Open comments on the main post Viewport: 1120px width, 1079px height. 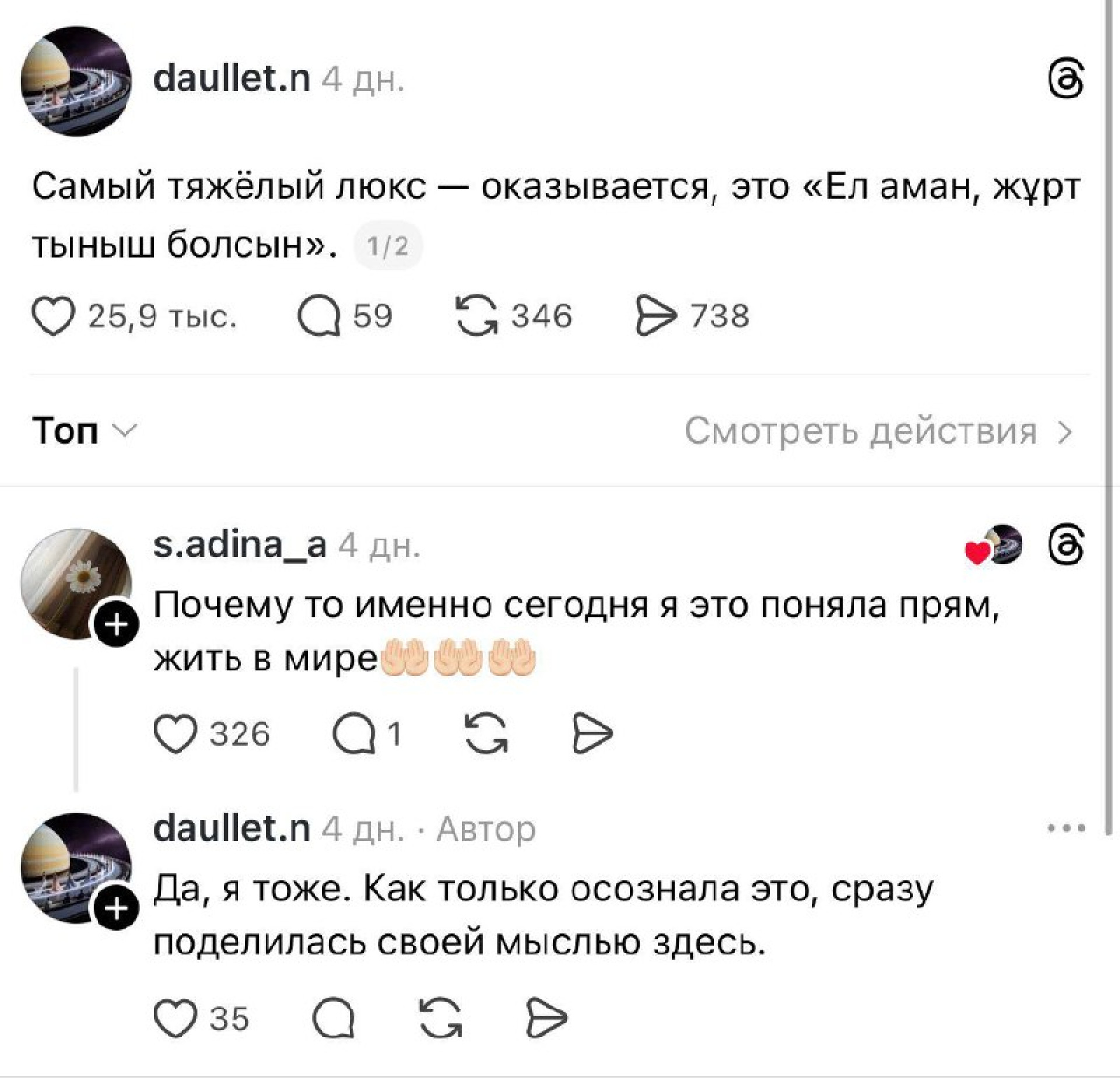click(318, 317)
